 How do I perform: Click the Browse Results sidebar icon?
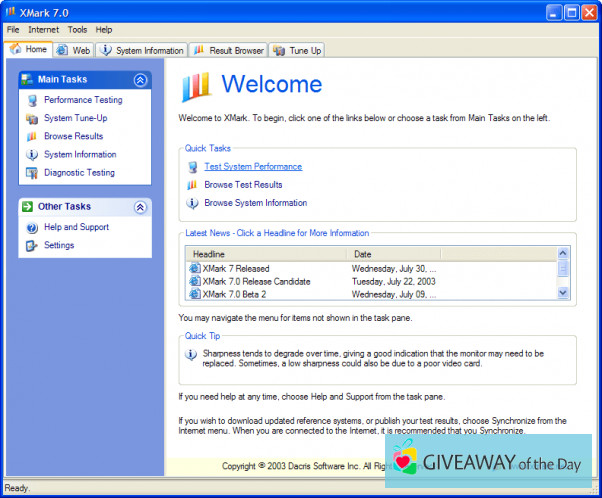33,136
